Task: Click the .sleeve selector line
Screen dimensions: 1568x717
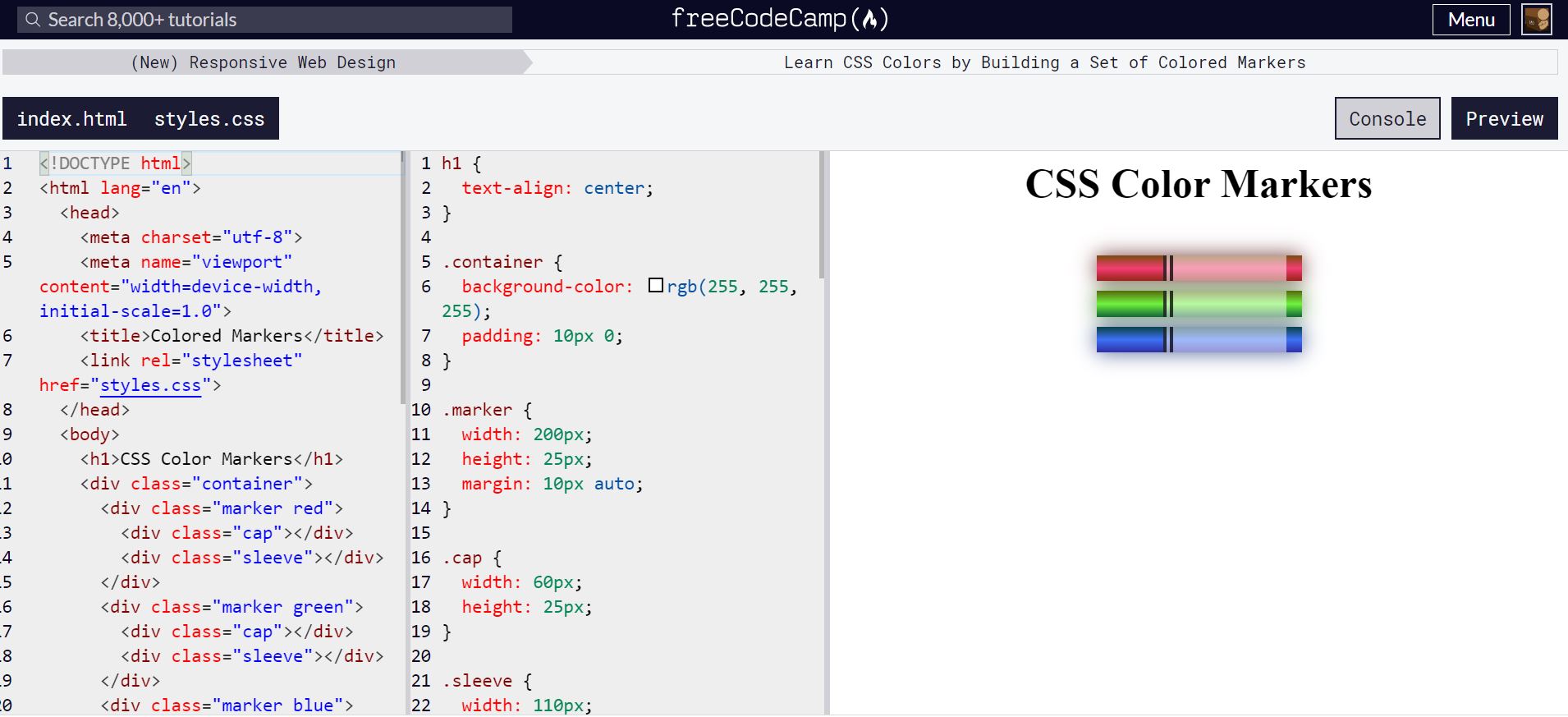Action: tap(487, 681)
